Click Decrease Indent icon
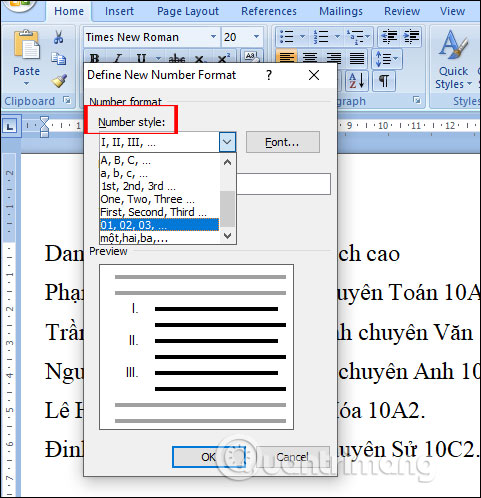The image size is (481, 498). [389, 36]
